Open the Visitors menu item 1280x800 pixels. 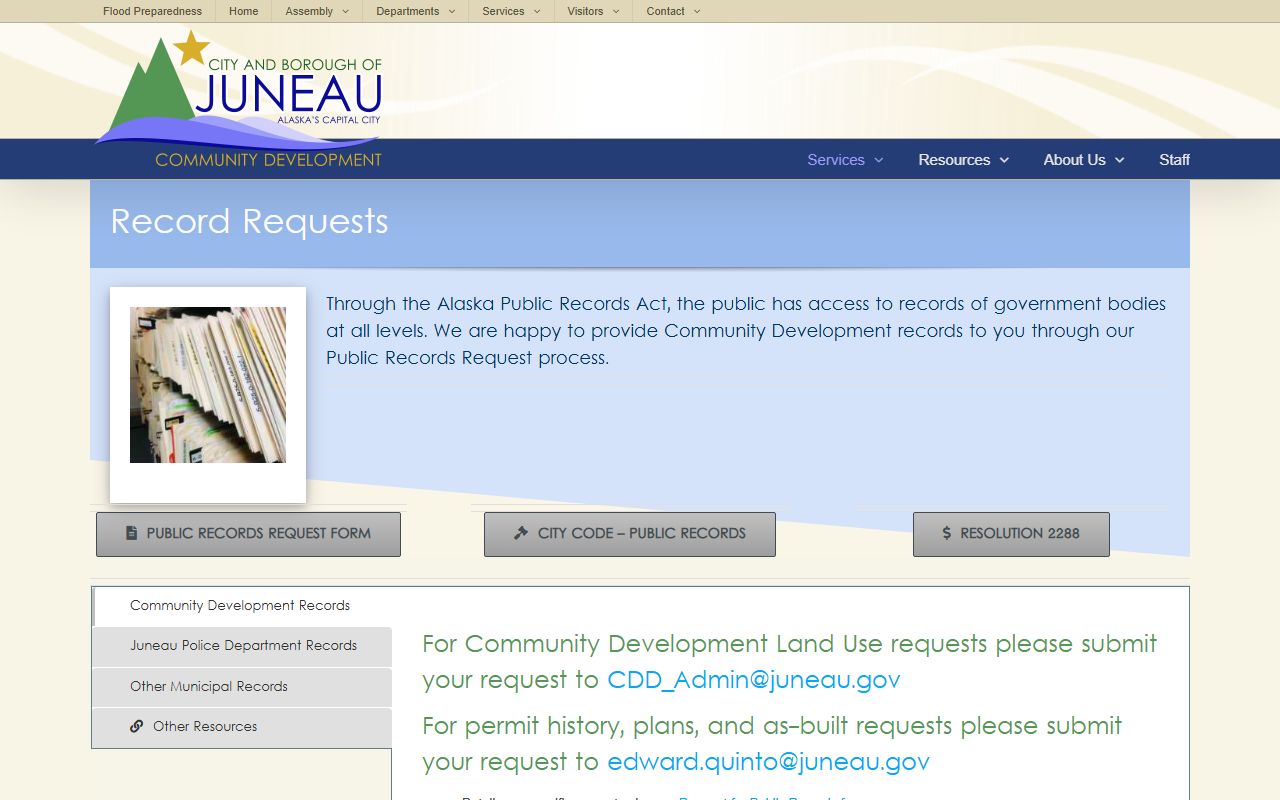pos(585,12)
